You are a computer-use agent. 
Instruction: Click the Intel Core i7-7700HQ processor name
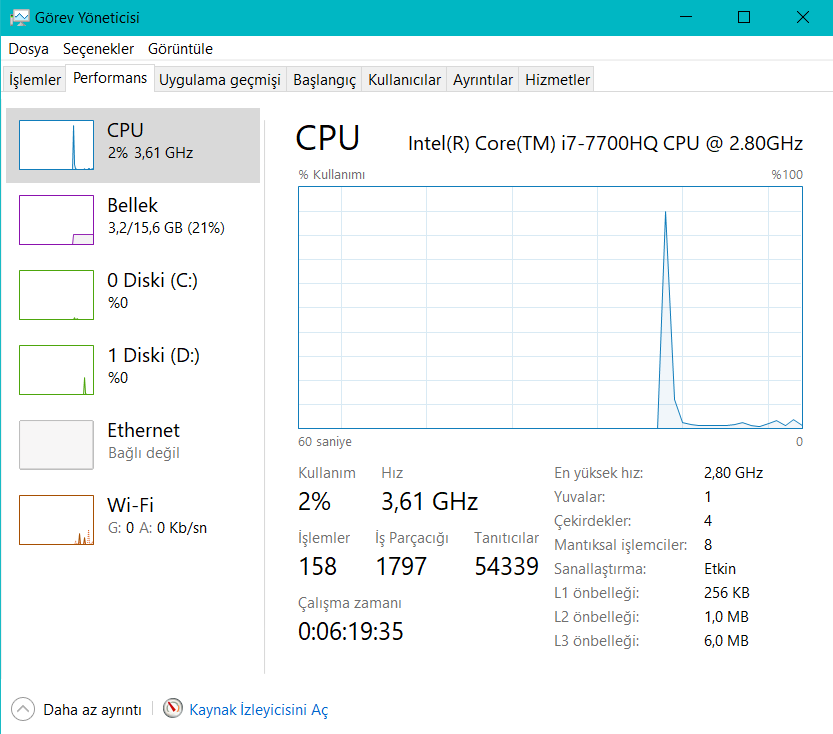(605, 143)
